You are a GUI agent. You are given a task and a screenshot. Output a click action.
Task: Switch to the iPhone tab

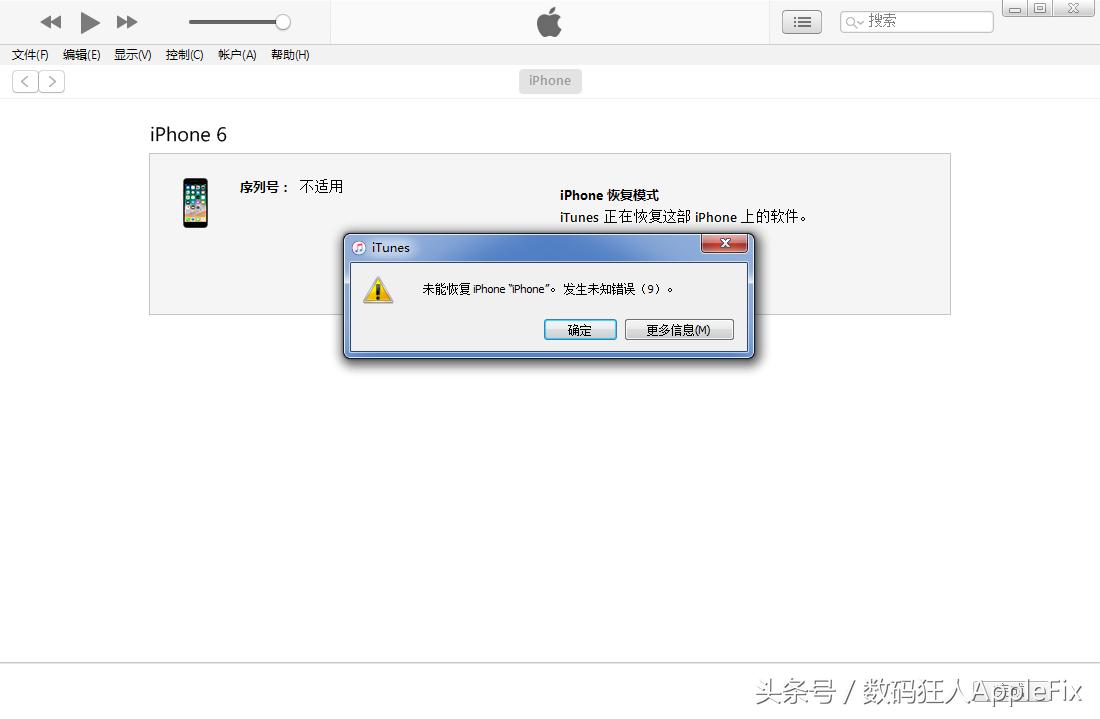(549, 81)
